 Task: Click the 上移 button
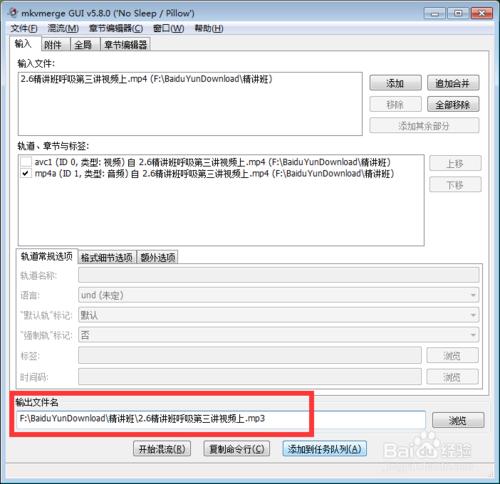coord(455,163)
